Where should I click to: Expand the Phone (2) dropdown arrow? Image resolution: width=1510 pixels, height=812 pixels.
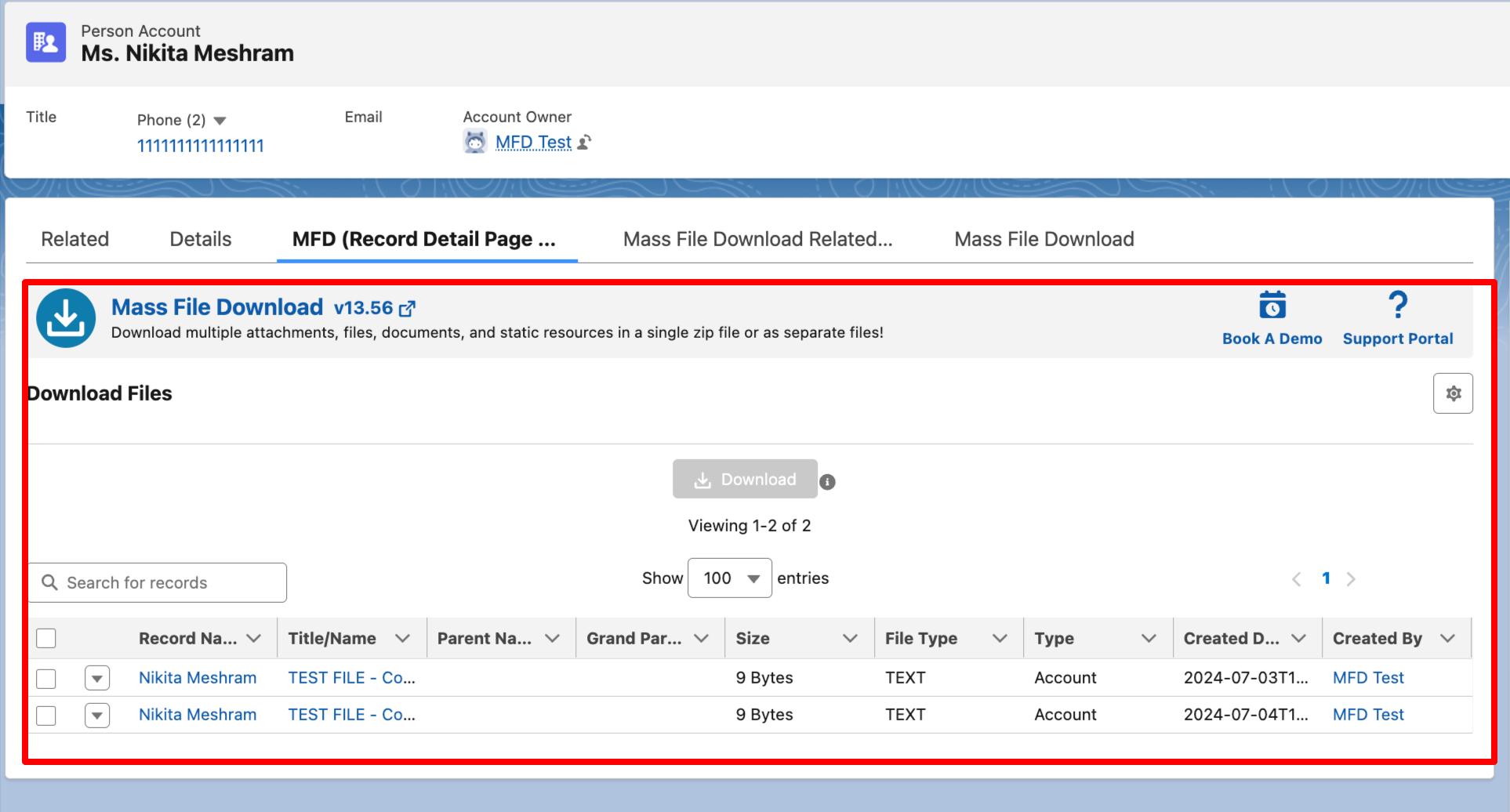coord(220,121)
